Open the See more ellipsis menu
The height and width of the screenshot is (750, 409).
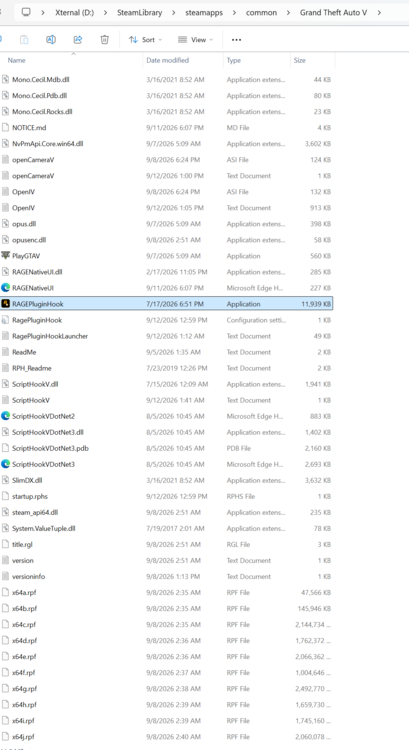pyautogui.click(x=236, y=40)
